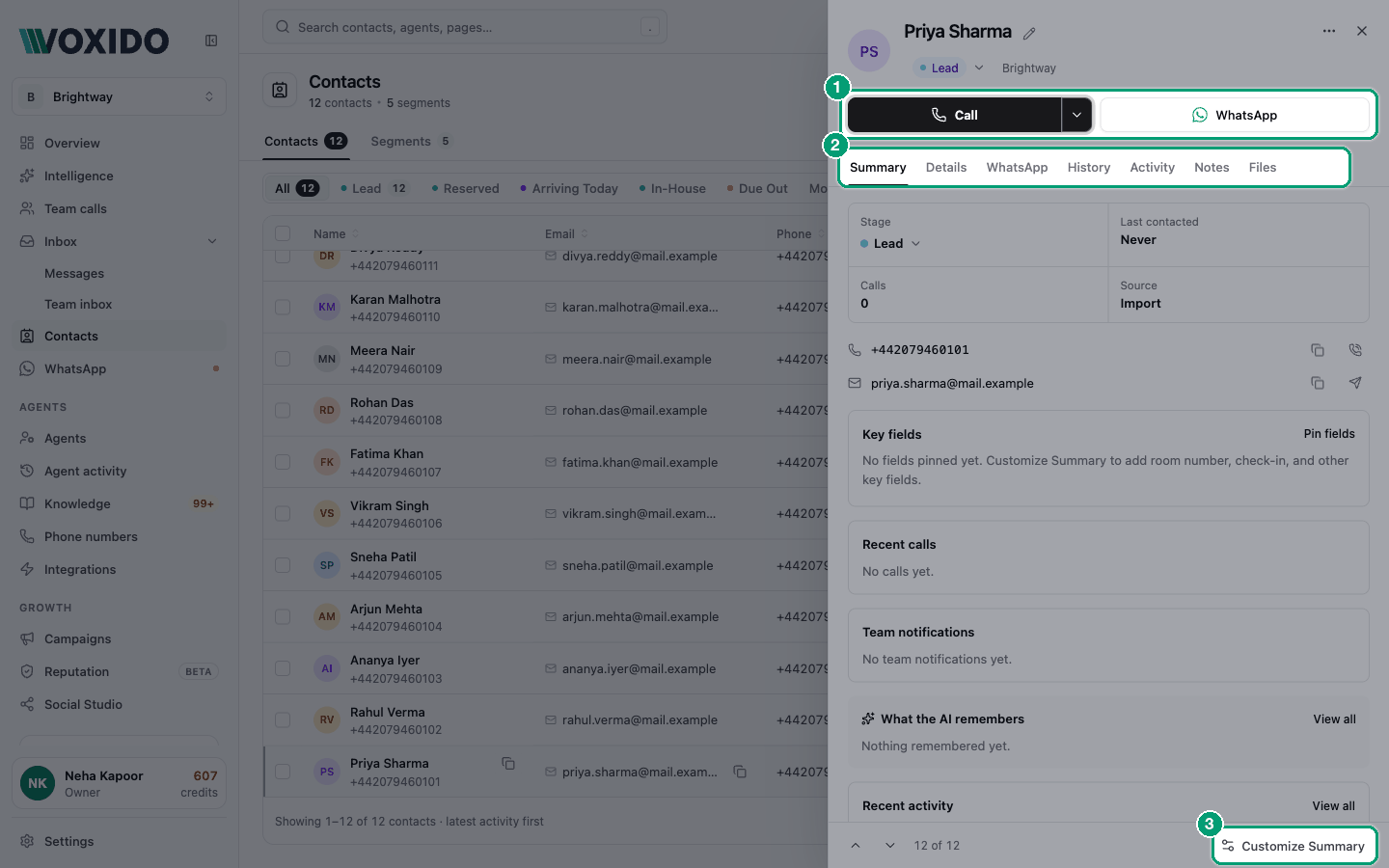
Task: Copy Priya Sharma's email in the table row
Action: click(740, 772)
